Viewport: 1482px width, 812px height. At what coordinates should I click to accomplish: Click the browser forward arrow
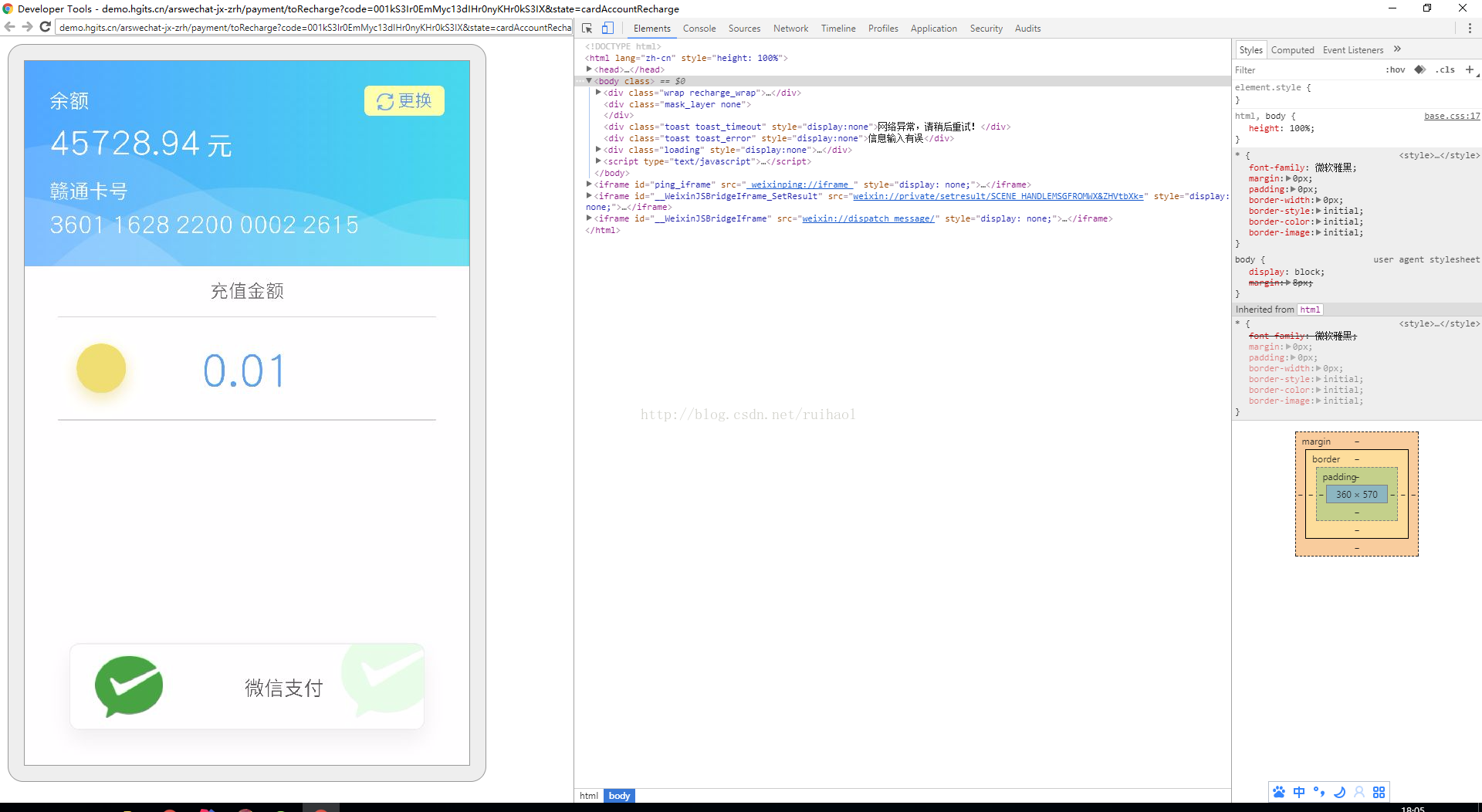coord(28,27)
